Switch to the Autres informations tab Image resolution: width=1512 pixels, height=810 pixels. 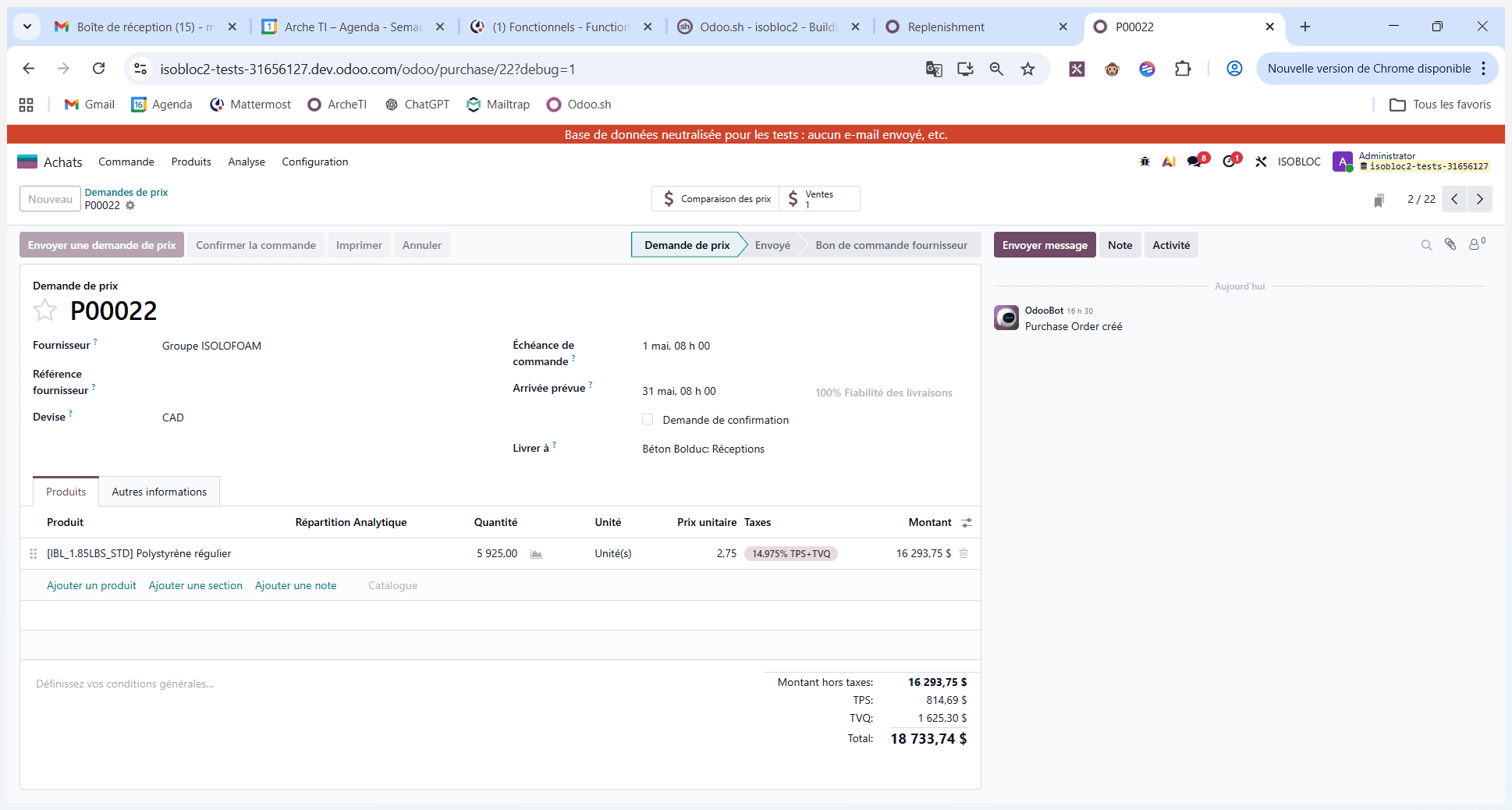click(159, 492)
